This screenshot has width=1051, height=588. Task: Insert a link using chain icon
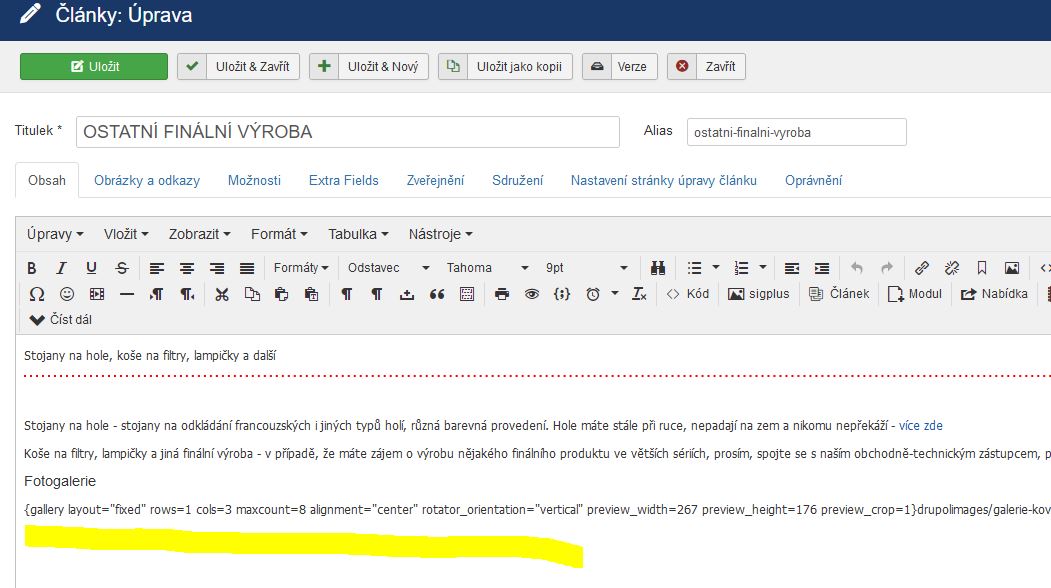point(922,268)
